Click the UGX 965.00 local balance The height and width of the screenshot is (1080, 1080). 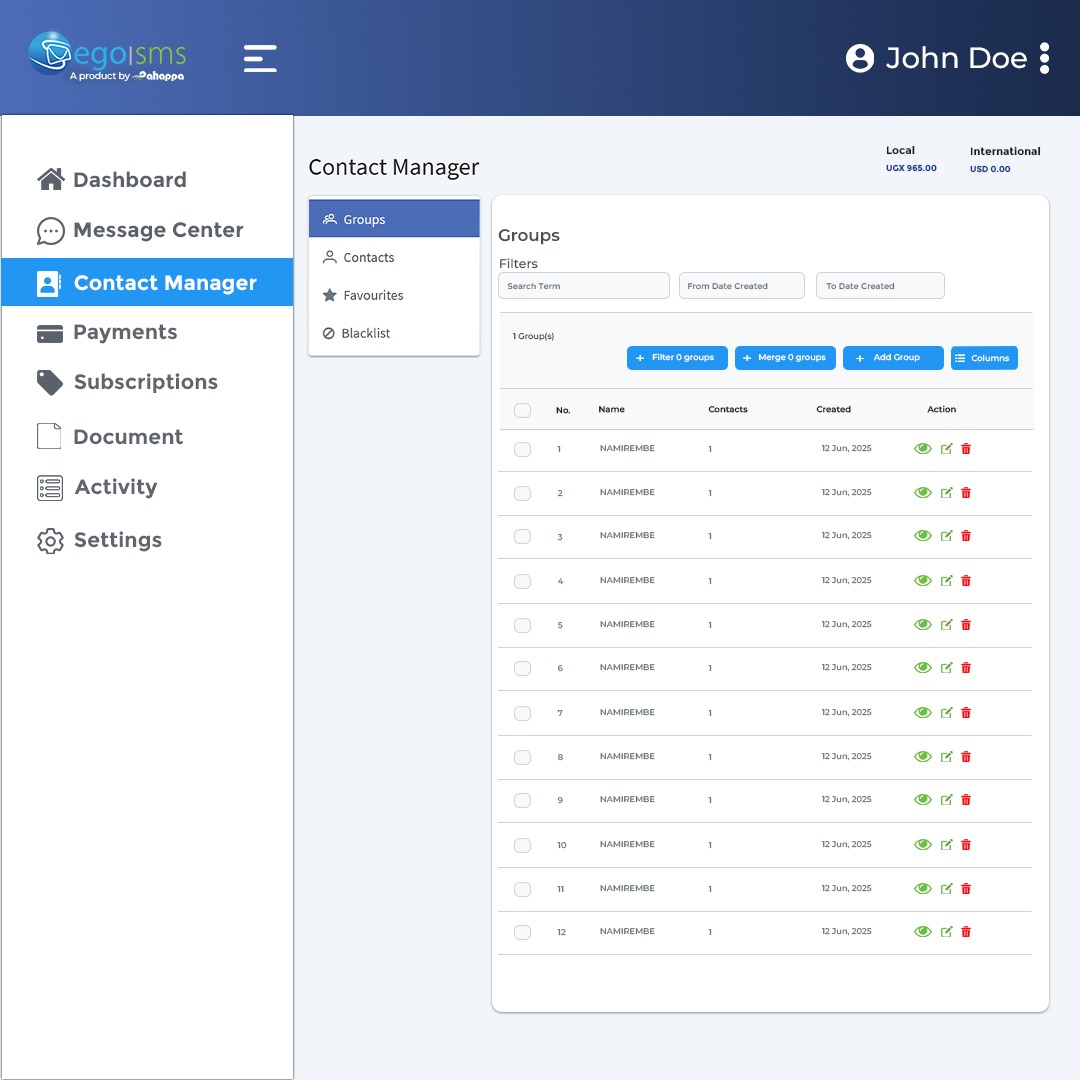911,168
